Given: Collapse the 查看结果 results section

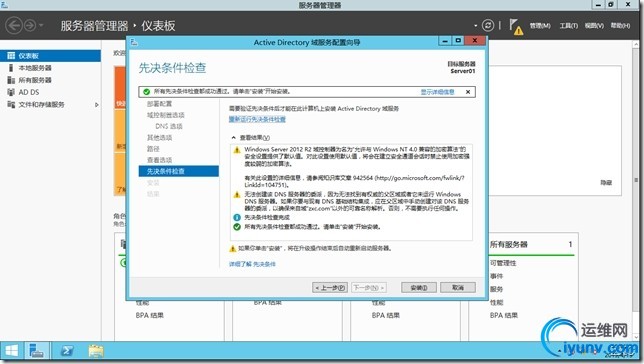Looking at the screenshot, I should point(233,138).
